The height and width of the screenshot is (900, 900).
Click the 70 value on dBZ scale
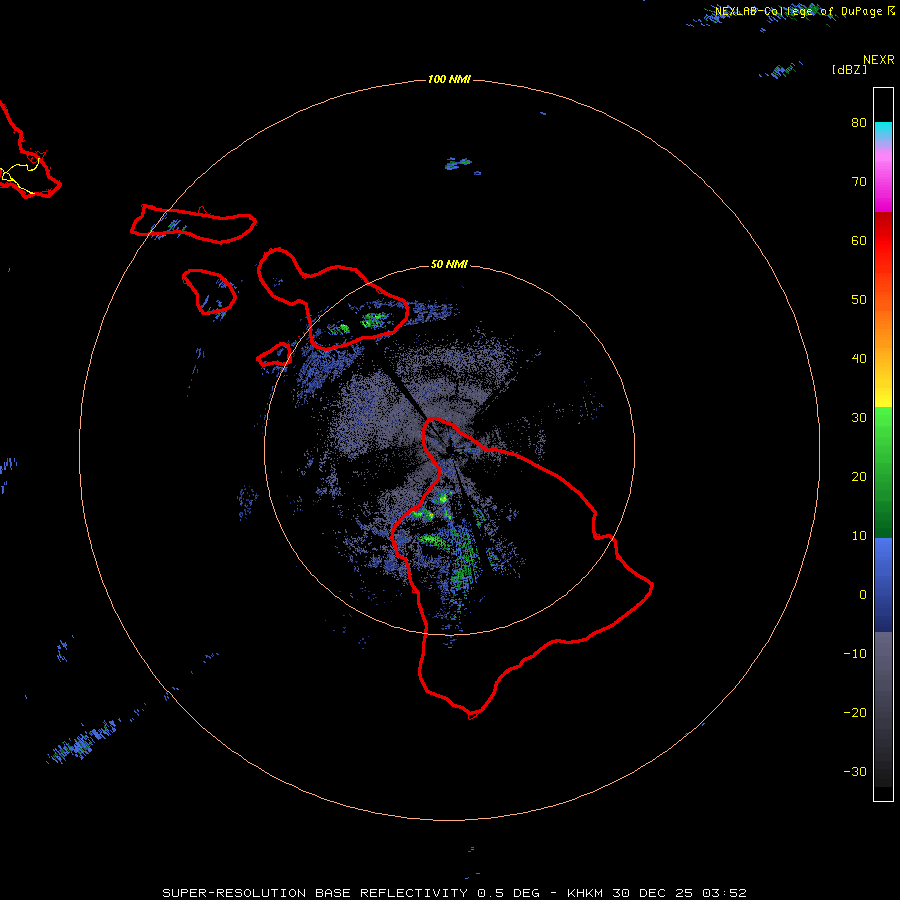(x=859, y=182)
